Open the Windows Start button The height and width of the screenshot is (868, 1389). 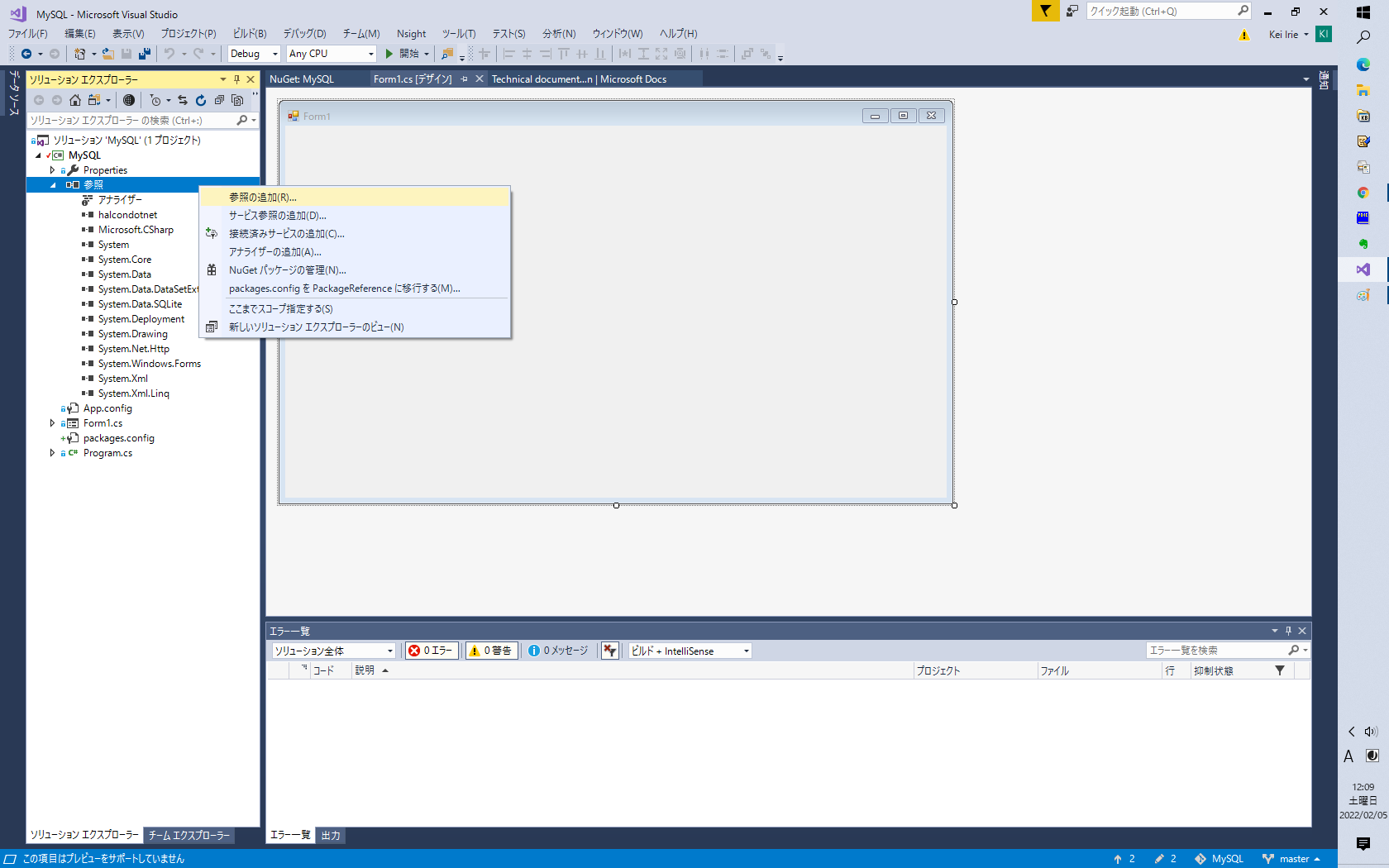[x=1363, y=12]
